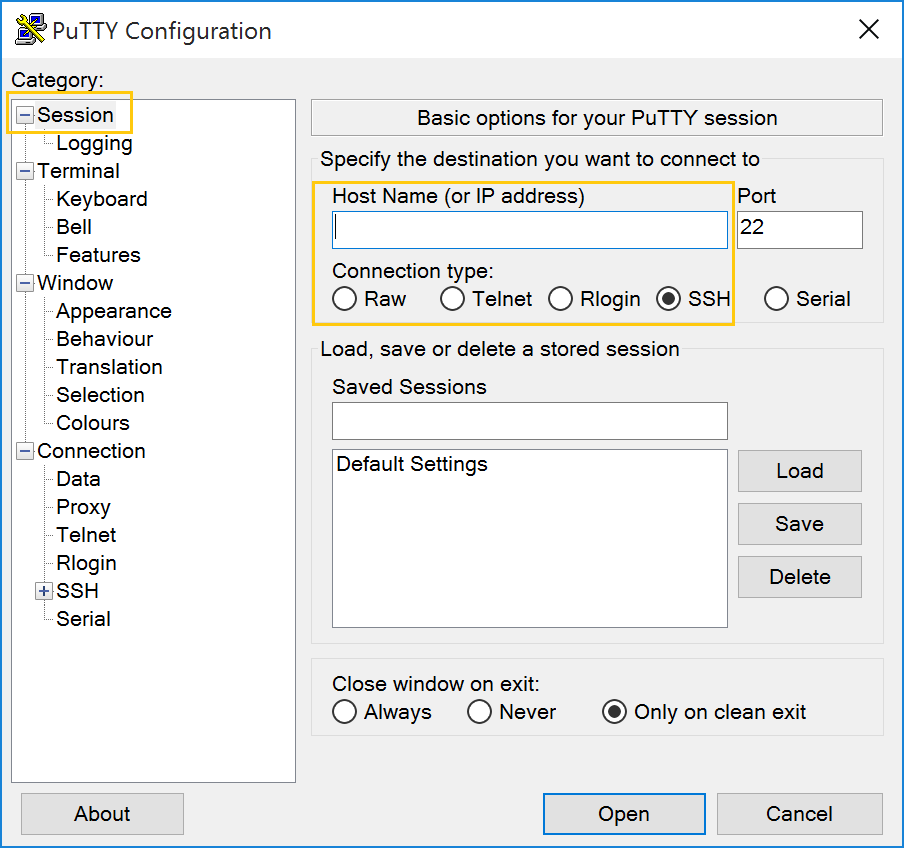Collapse the Terminal tree node
904x848 pixels.
(25, 171)
